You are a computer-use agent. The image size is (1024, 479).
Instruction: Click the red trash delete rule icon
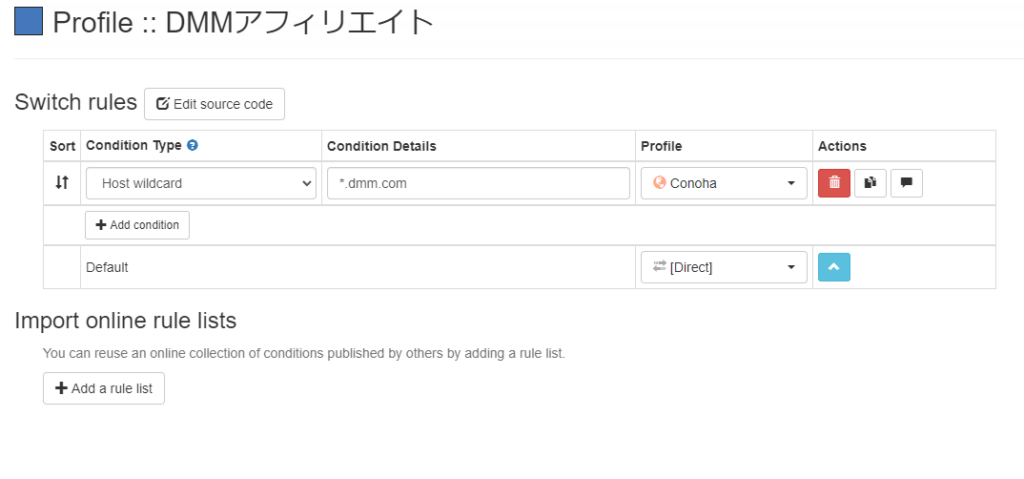pyautogui.click(x=834, y=183)
